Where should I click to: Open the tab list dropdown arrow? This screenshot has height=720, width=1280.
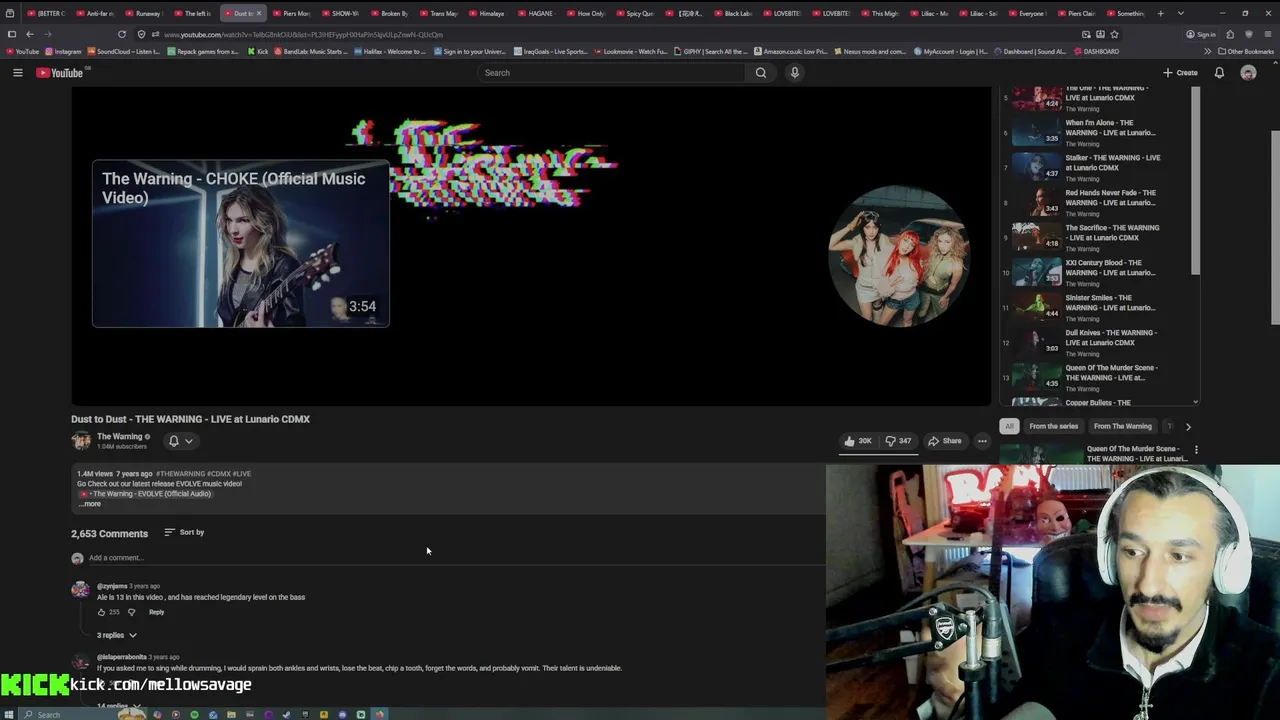(x=1181, y=13)
